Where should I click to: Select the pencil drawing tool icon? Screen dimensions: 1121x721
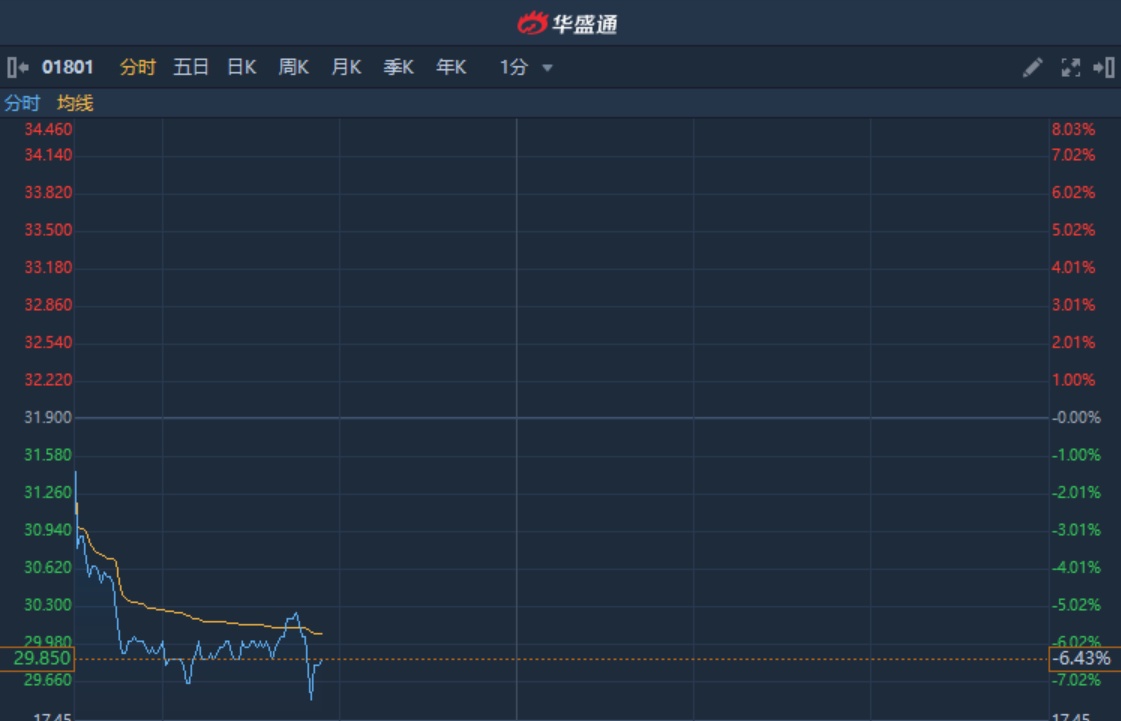(x=1033, y=68)
